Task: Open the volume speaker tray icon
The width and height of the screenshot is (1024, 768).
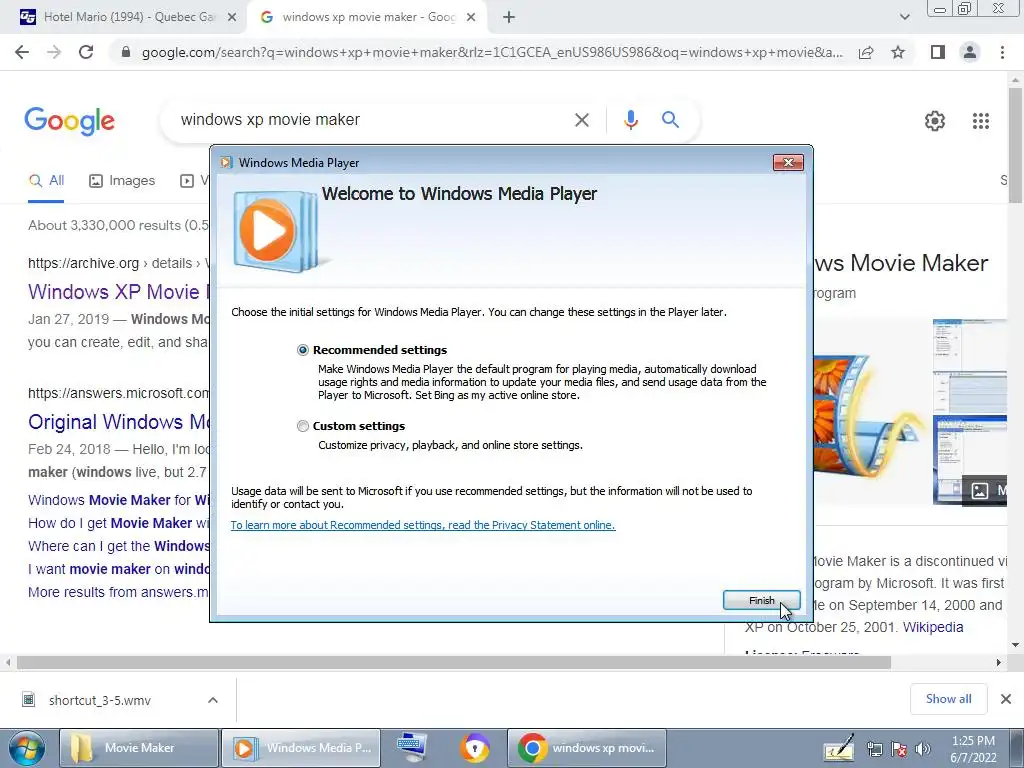Action: [923, 750]
